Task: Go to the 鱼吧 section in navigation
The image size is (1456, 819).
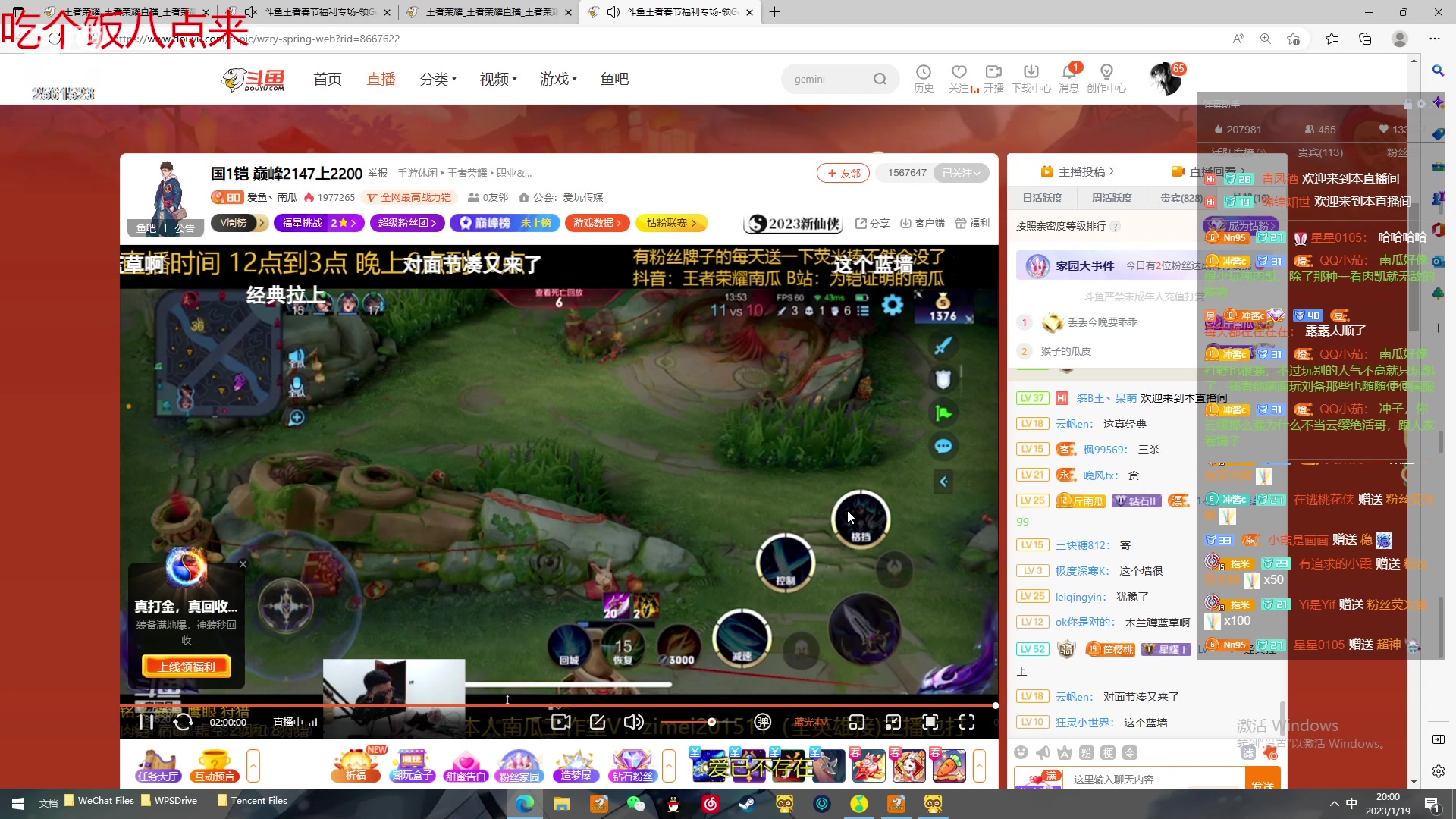Action: pos(614,79)
